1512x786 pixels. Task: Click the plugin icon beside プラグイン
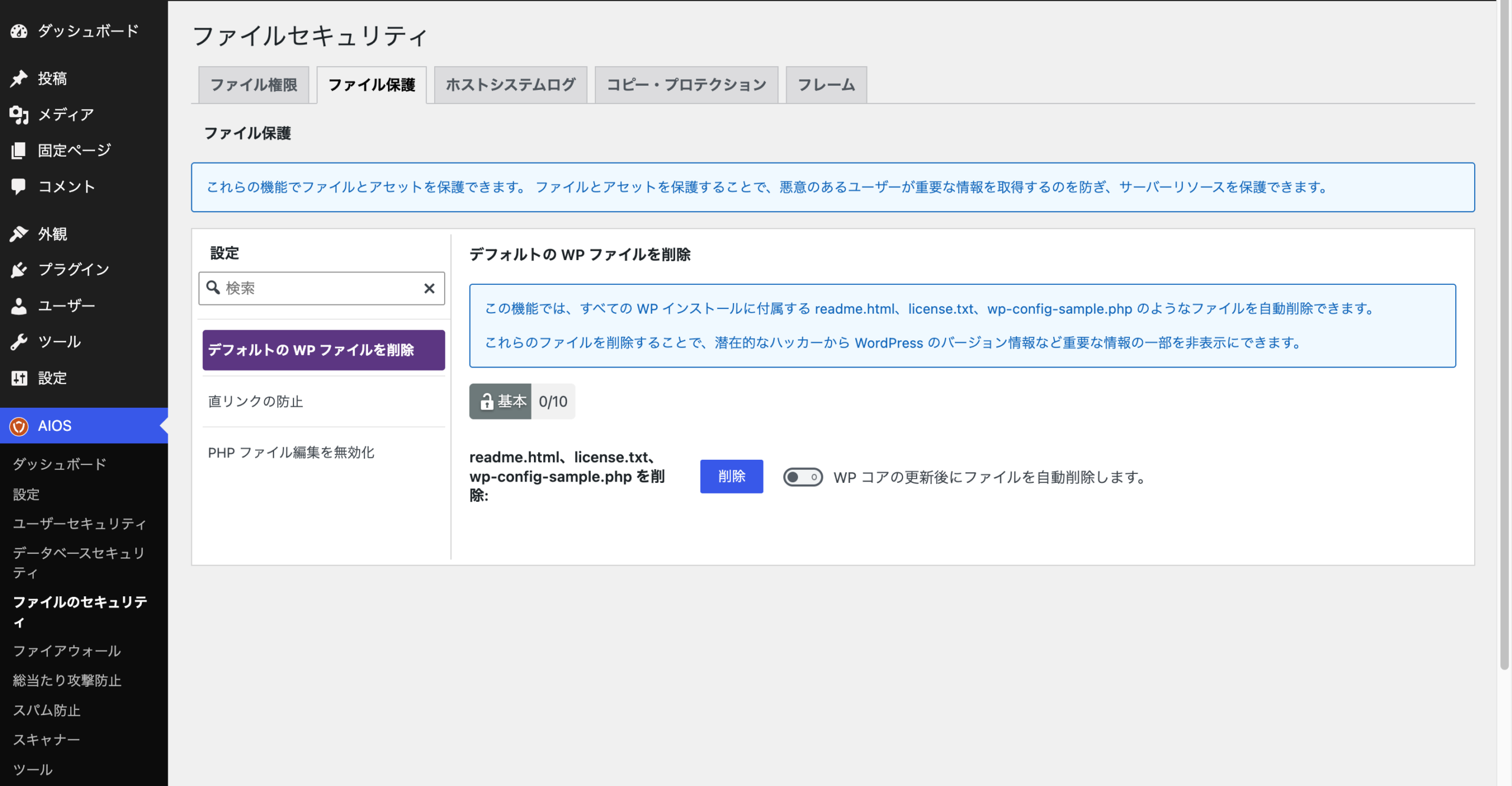tap(19, 269)
